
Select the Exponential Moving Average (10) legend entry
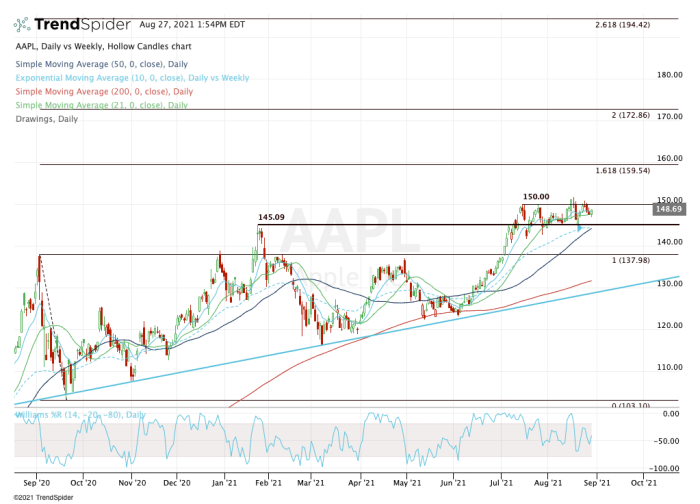point(132,78)
